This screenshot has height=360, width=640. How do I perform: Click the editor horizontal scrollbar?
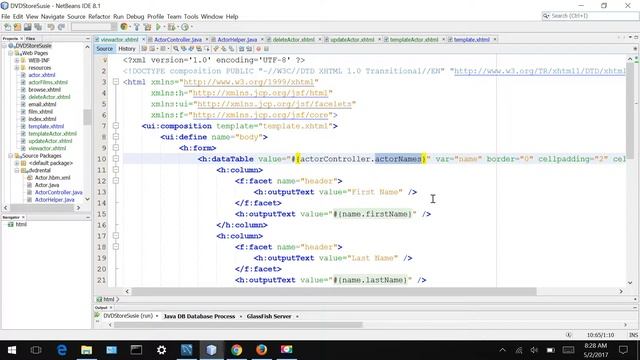click(333, 291)
